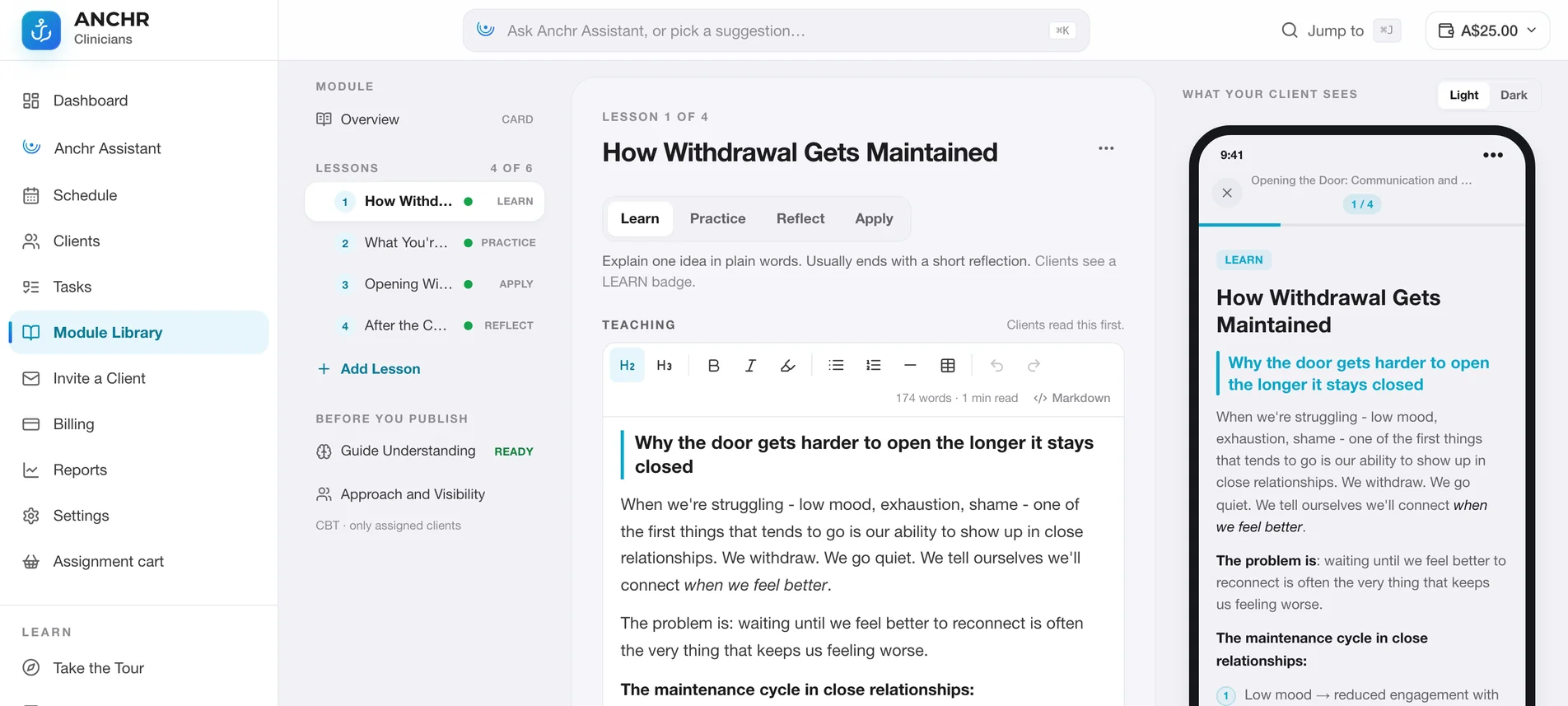Switch editor to Markdown mode

[x=1071, y=398]
